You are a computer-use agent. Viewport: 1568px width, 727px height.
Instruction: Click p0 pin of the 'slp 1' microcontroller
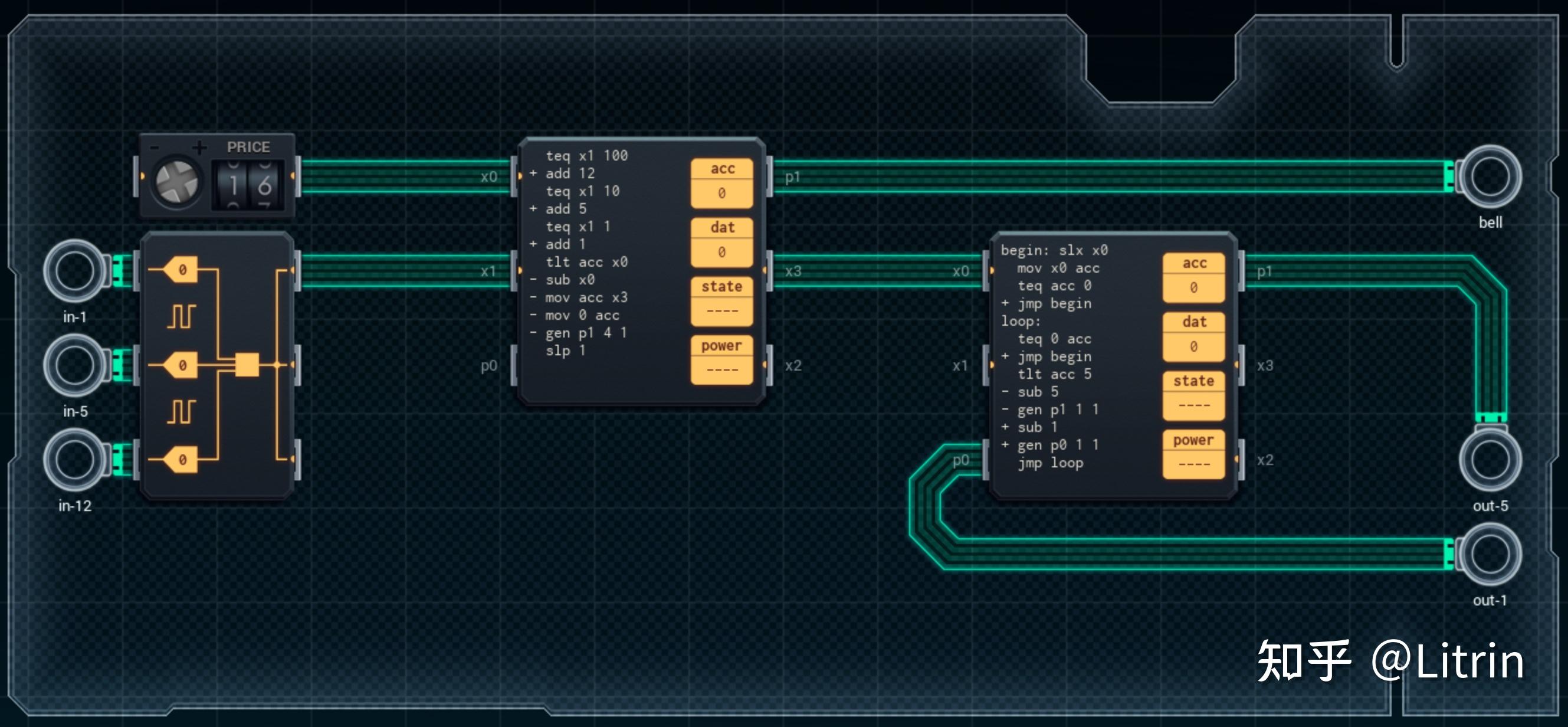tap(513, 365)
